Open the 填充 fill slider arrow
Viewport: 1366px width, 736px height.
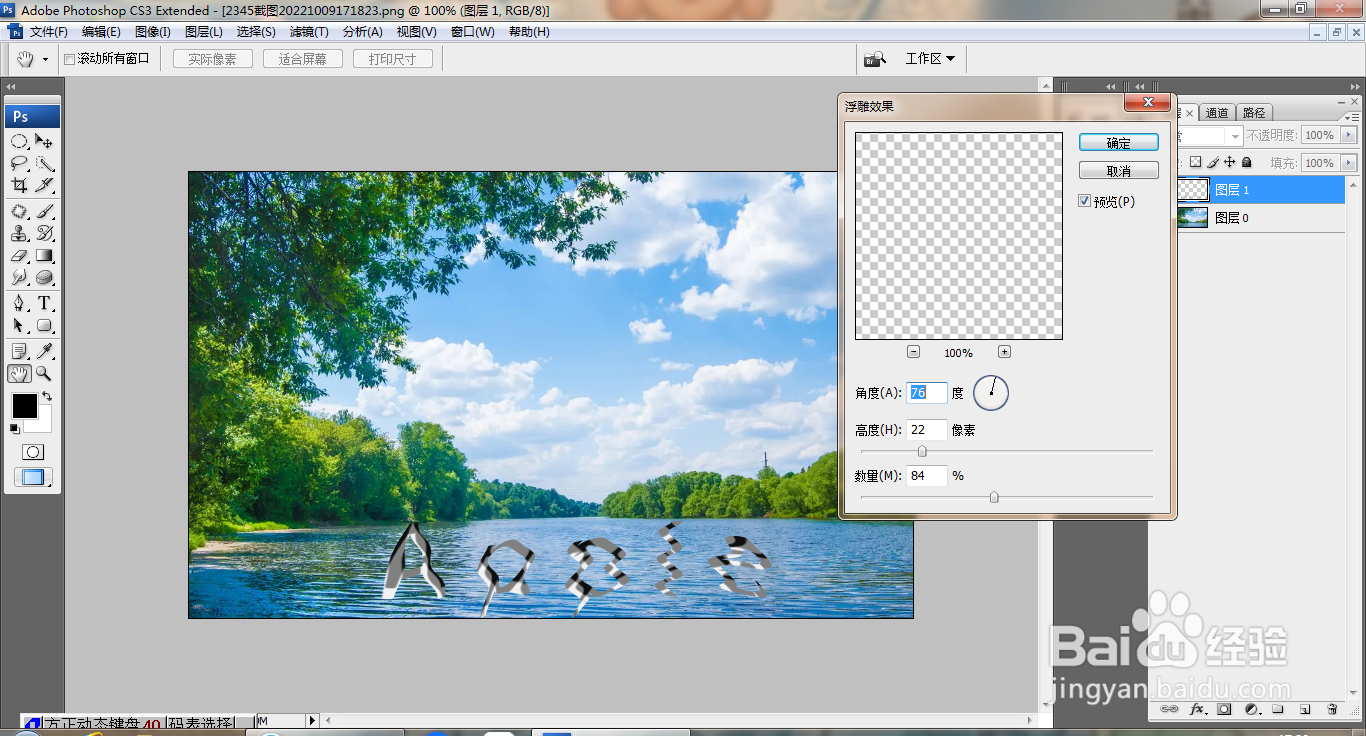point(1349,162)
